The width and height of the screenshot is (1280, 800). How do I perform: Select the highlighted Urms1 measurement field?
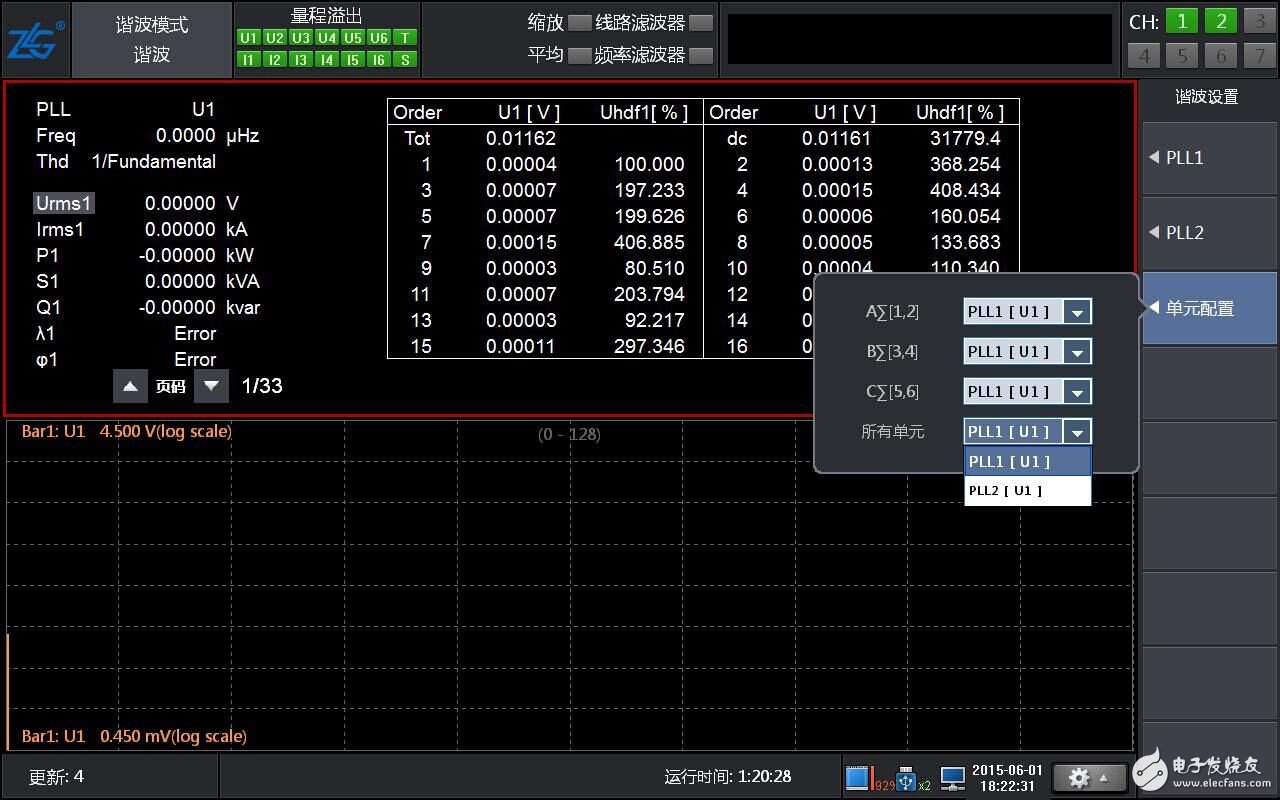click(64, 203)
